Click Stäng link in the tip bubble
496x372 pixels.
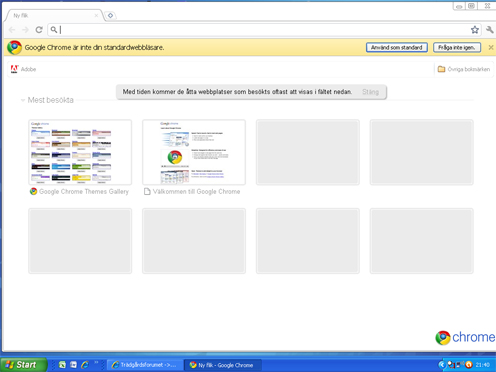click(x=370, y=92)
